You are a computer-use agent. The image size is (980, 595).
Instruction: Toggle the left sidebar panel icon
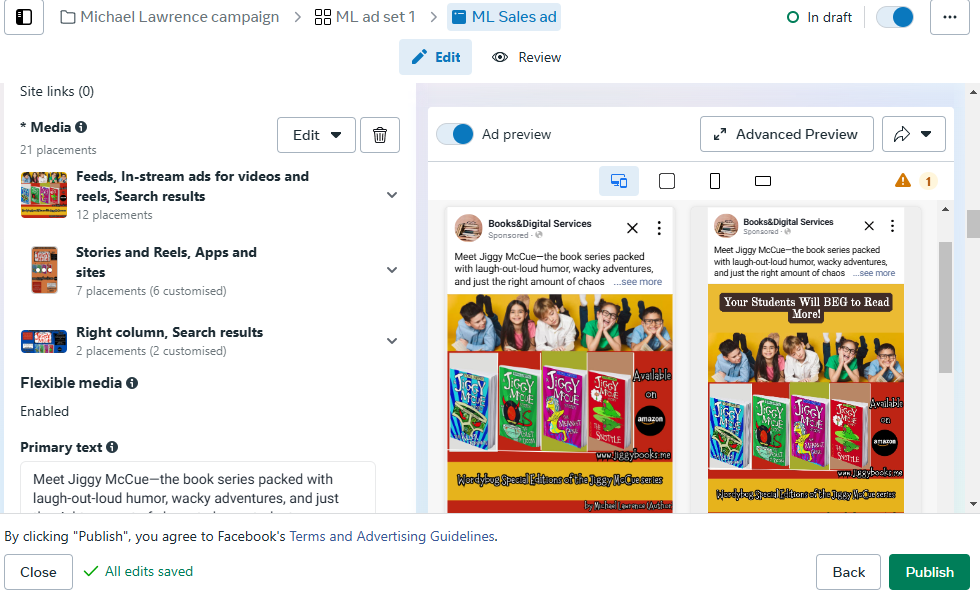(24, 17)
